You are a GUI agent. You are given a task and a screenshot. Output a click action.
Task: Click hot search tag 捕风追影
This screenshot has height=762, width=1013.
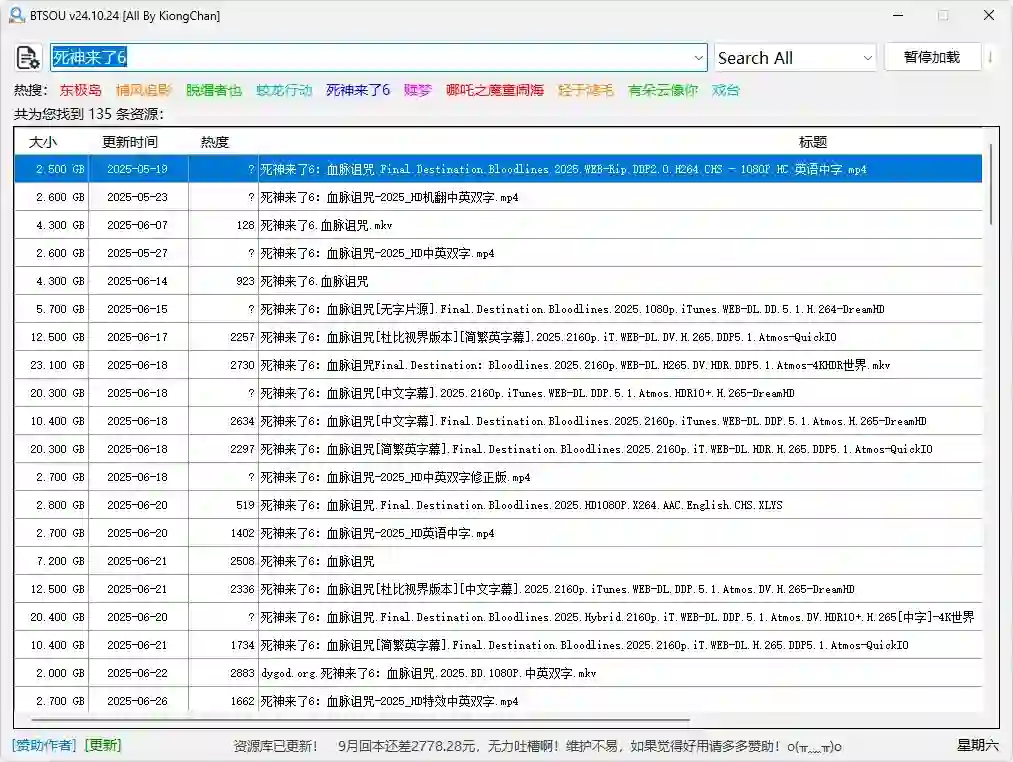[144, 90]
